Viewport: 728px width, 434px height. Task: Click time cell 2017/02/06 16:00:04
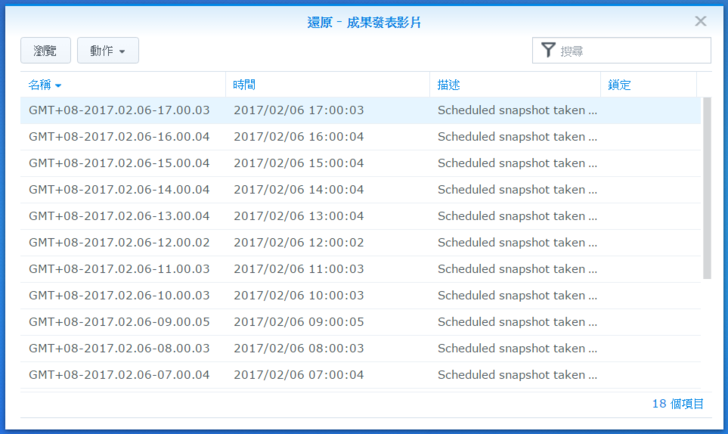(299, 137)
